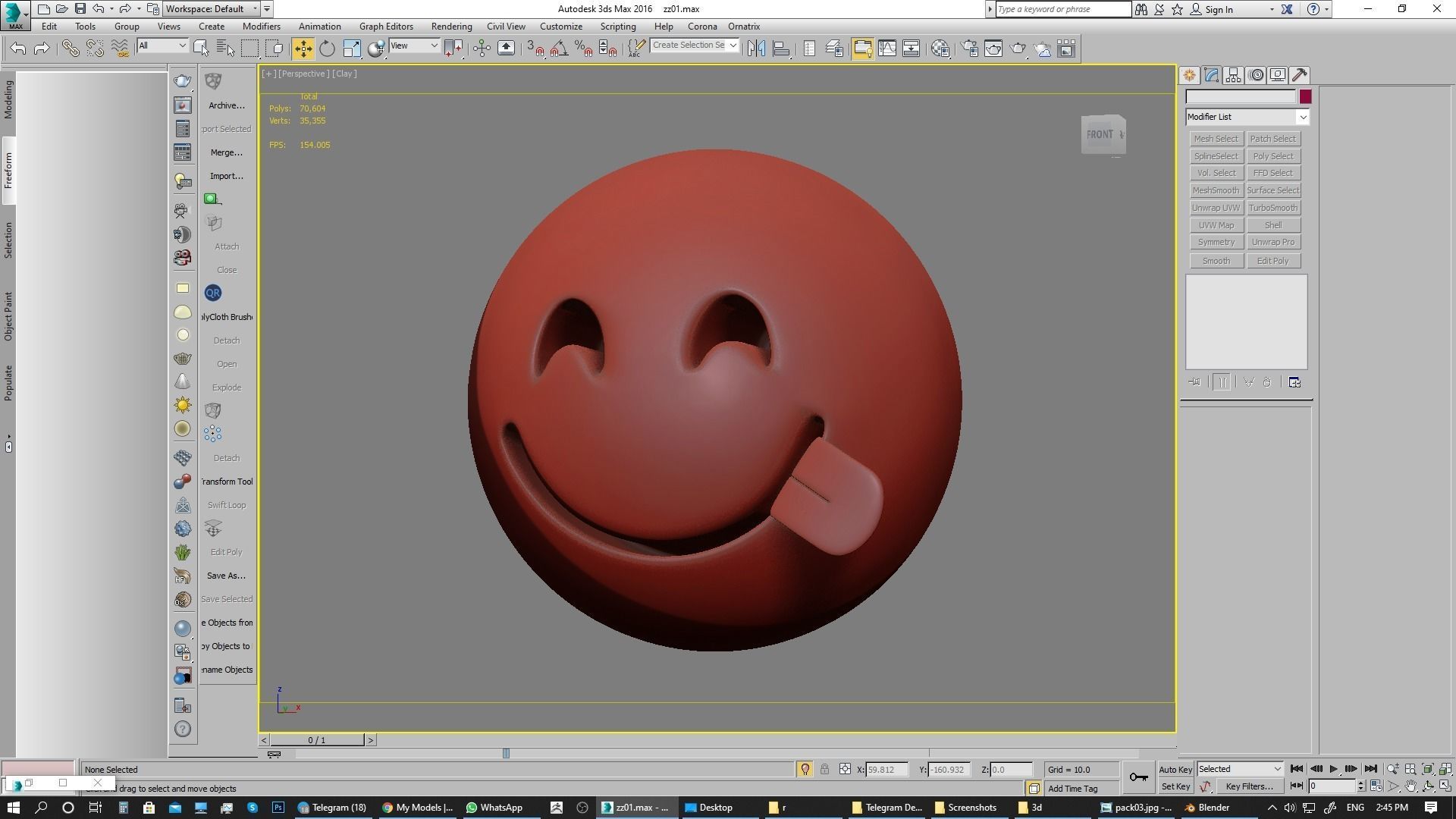Image resolution: width=1456 pixels, height=819 pixels.
Task: Open the Modifiers menu
Action: tap(262, 27)
